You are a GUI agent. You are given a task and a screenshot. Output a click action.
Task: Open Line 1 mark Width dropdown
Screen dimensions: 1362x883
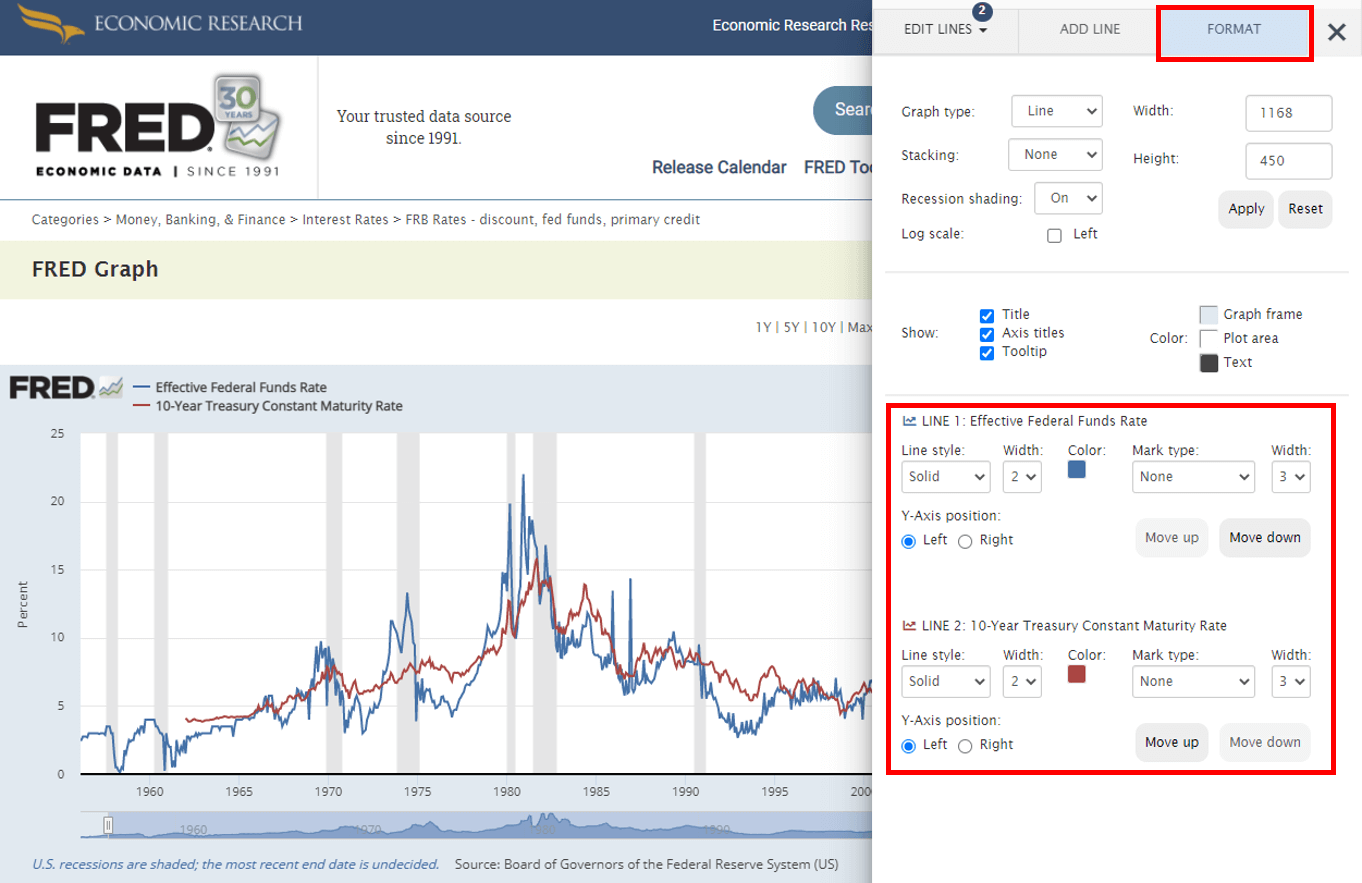[x=1290, y=477]
